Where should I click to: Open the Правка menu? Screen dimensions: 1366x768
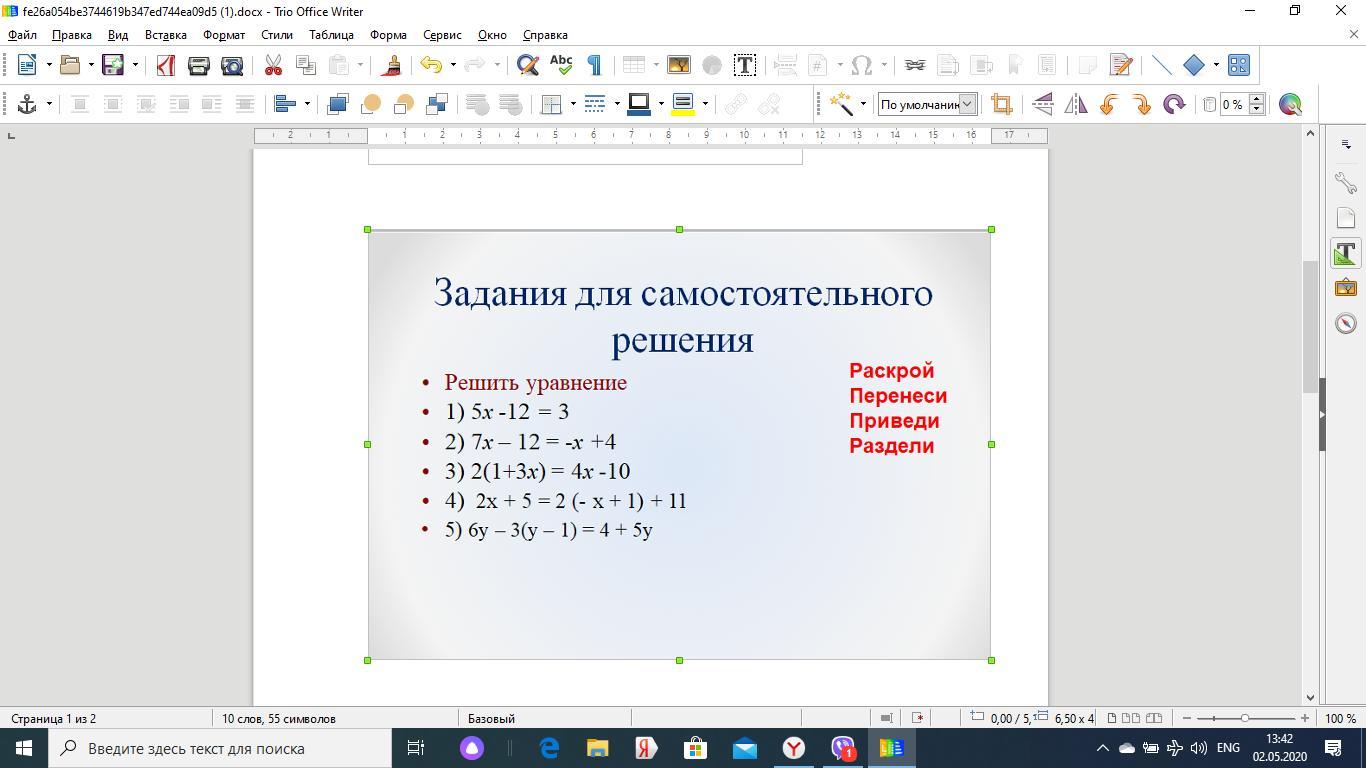tap(72, 35)
